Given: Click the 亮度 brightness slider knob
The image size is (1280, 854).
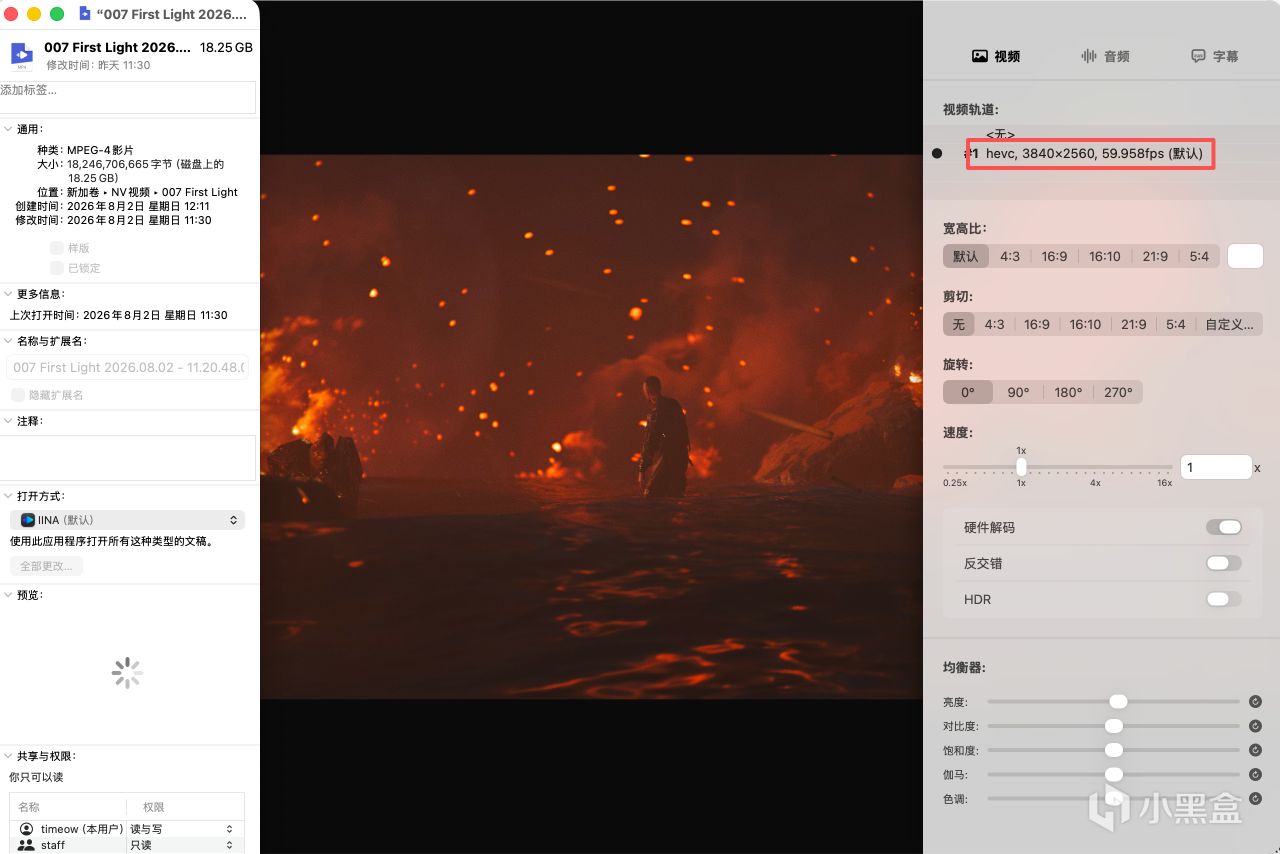Looking at the screenshot, I should click(1118, 702).
